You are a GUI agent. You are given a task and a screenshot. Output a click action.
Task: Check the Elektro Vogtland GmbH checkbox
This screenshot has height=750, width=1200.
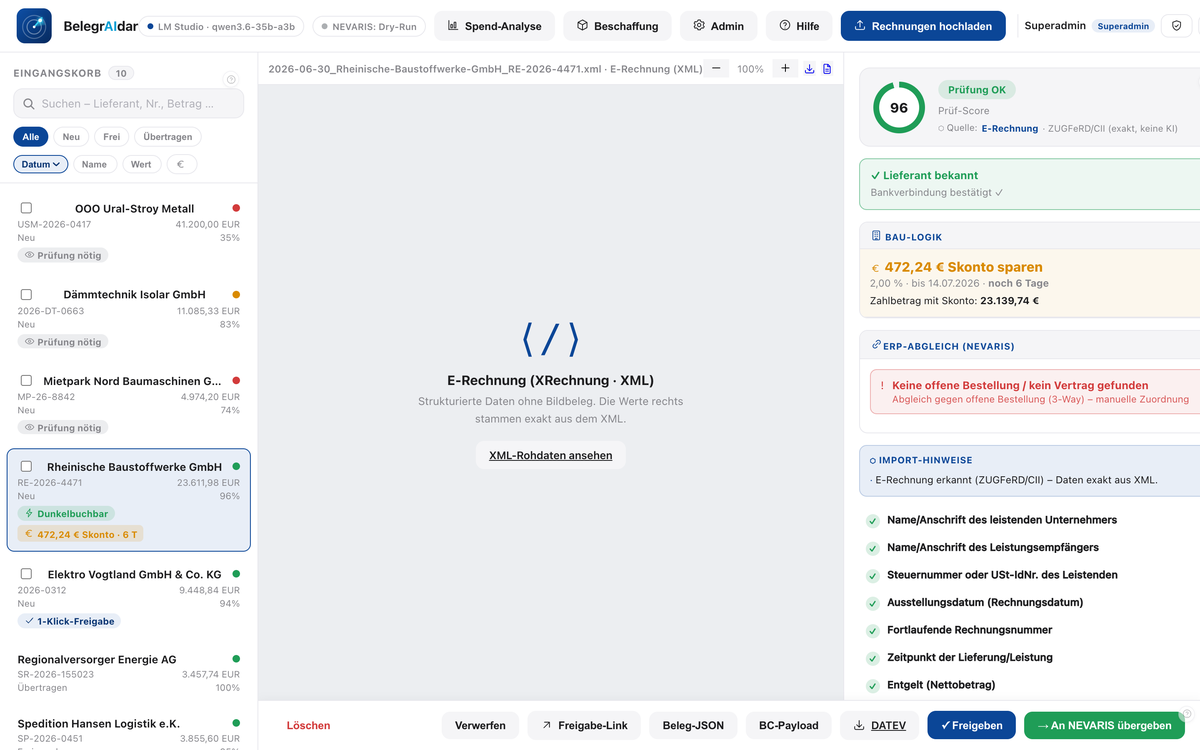(x=26, y=575)
